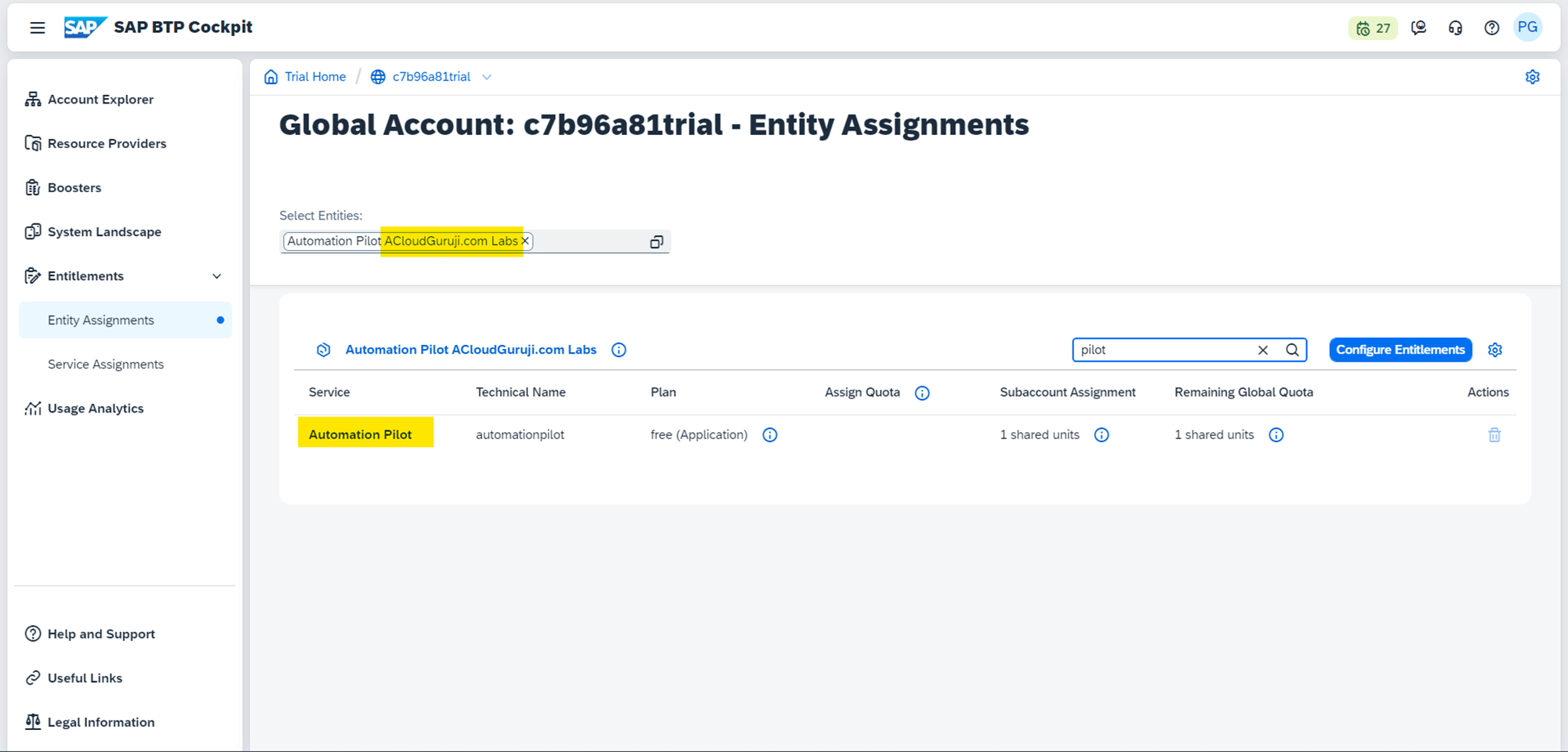The height and width of the screenshot is (752, 1568).
Task: Click the Configure Entitlements button
Action: [x=1400, y=350]
